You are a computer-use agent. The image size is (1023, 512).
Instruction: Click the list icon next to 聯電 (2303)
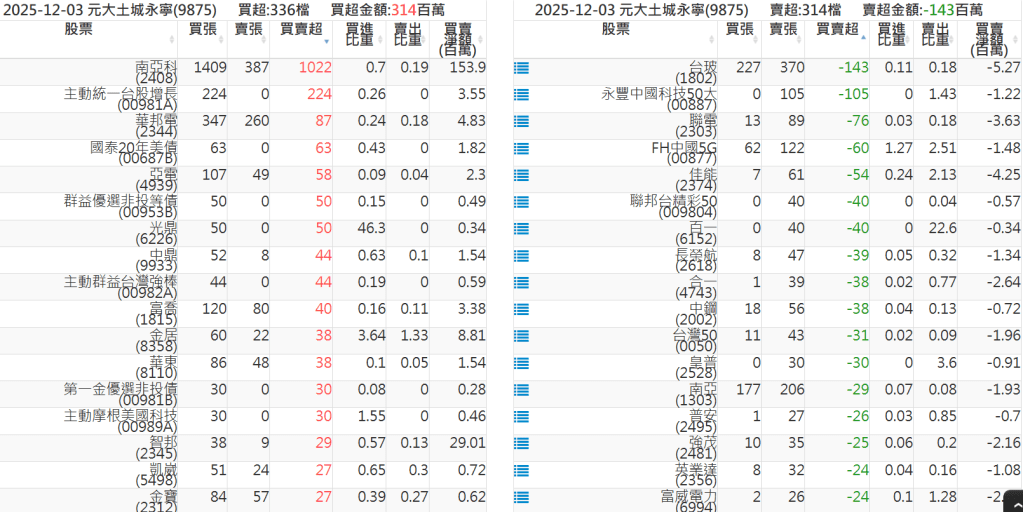click(521, 122)
